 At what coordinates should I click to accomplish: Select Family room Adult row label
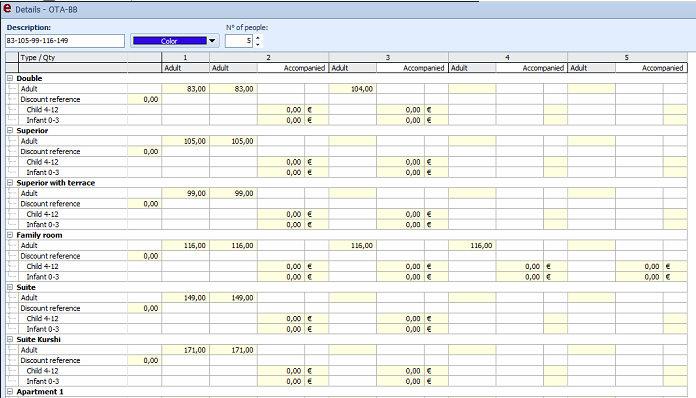[x=29, y=245]
